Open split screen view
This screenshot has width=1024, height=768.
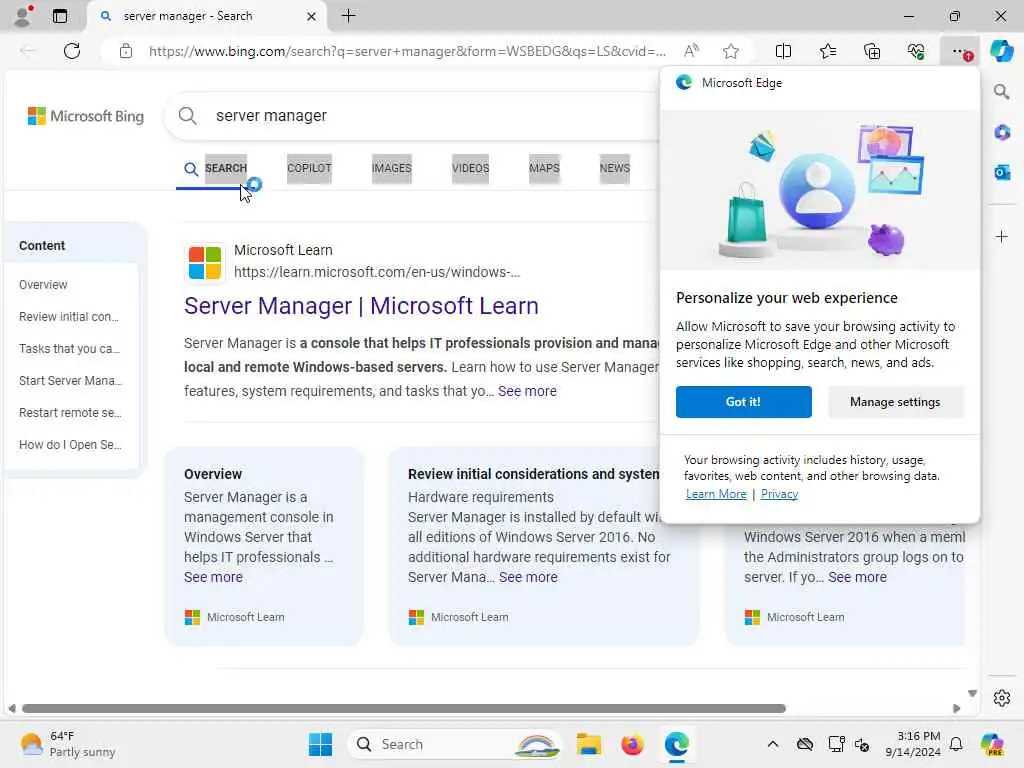pyautogui.click(x=783, y=51)
